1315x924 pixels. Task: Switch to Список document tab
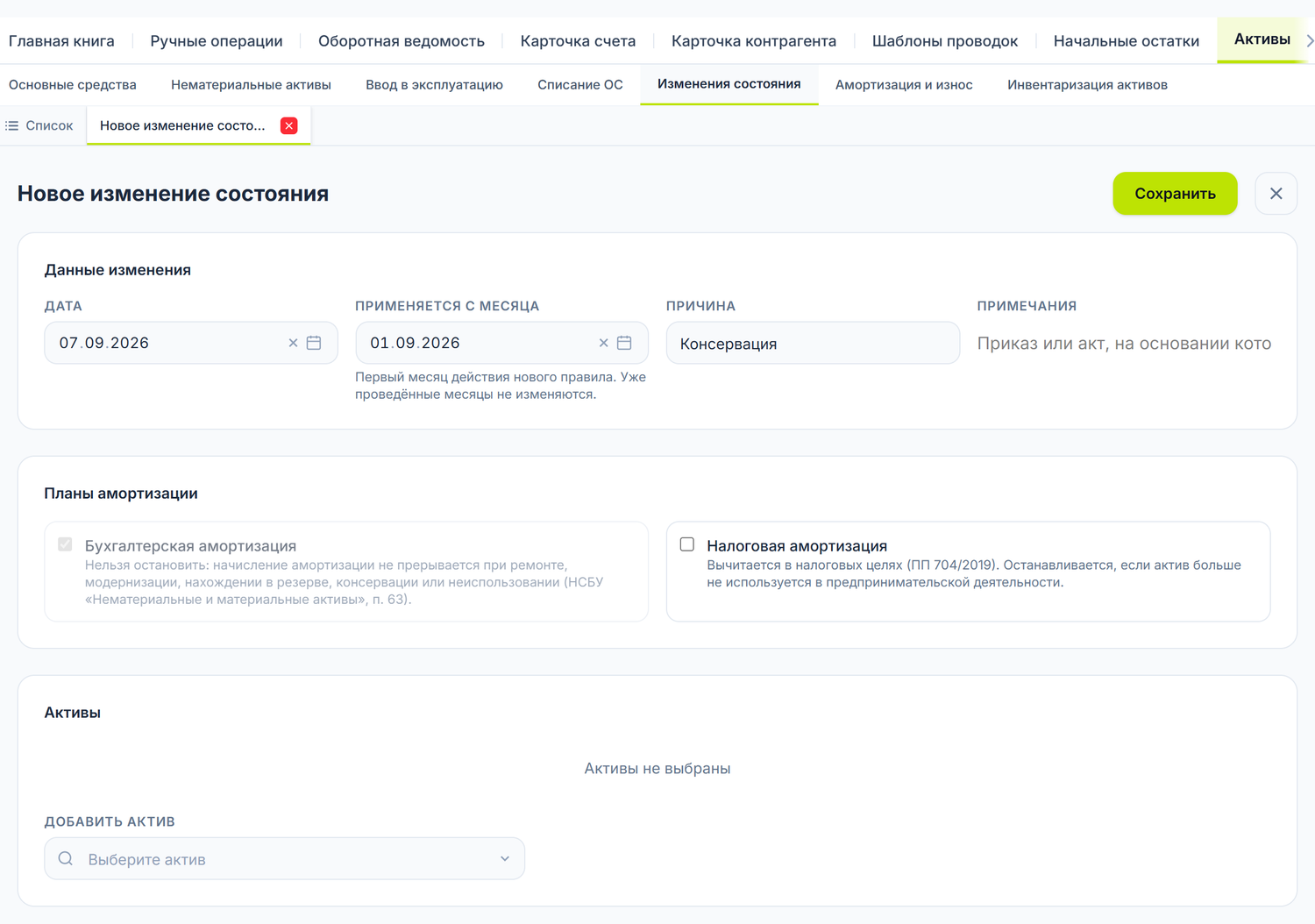coord(39,125)
